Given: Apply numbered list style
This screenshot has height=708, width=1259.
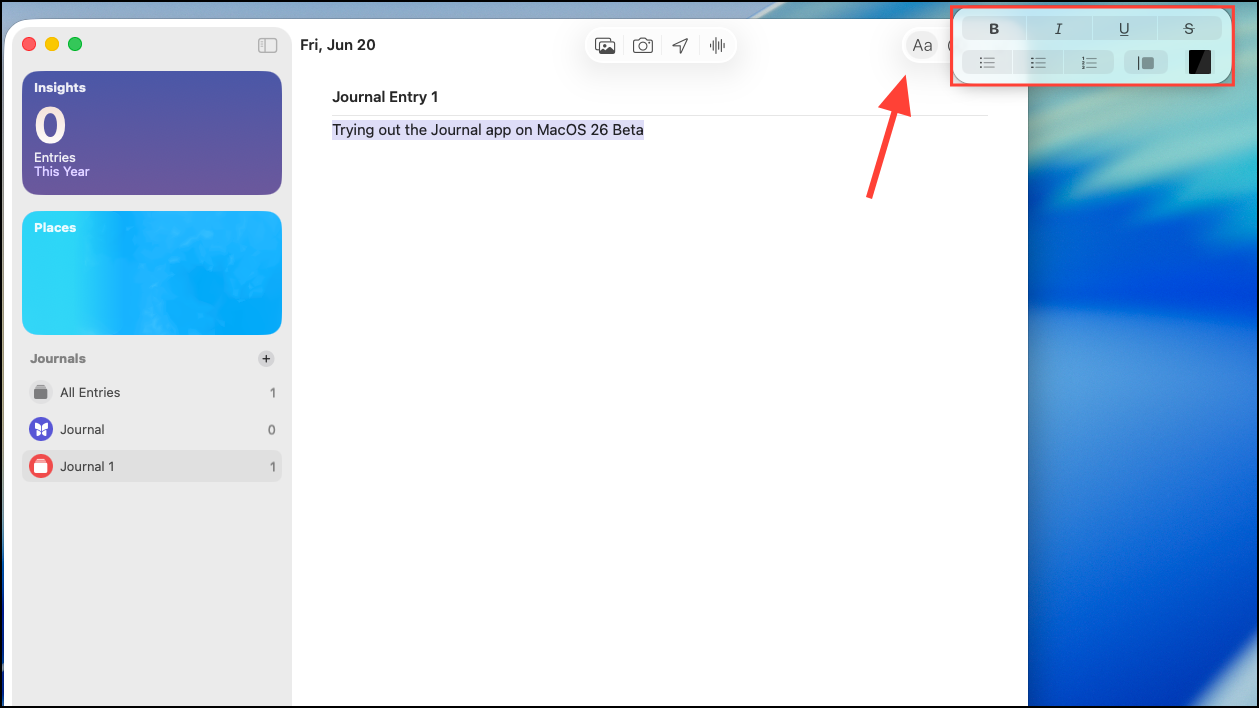Looking at the screenshot, I should click(1089, 62).
